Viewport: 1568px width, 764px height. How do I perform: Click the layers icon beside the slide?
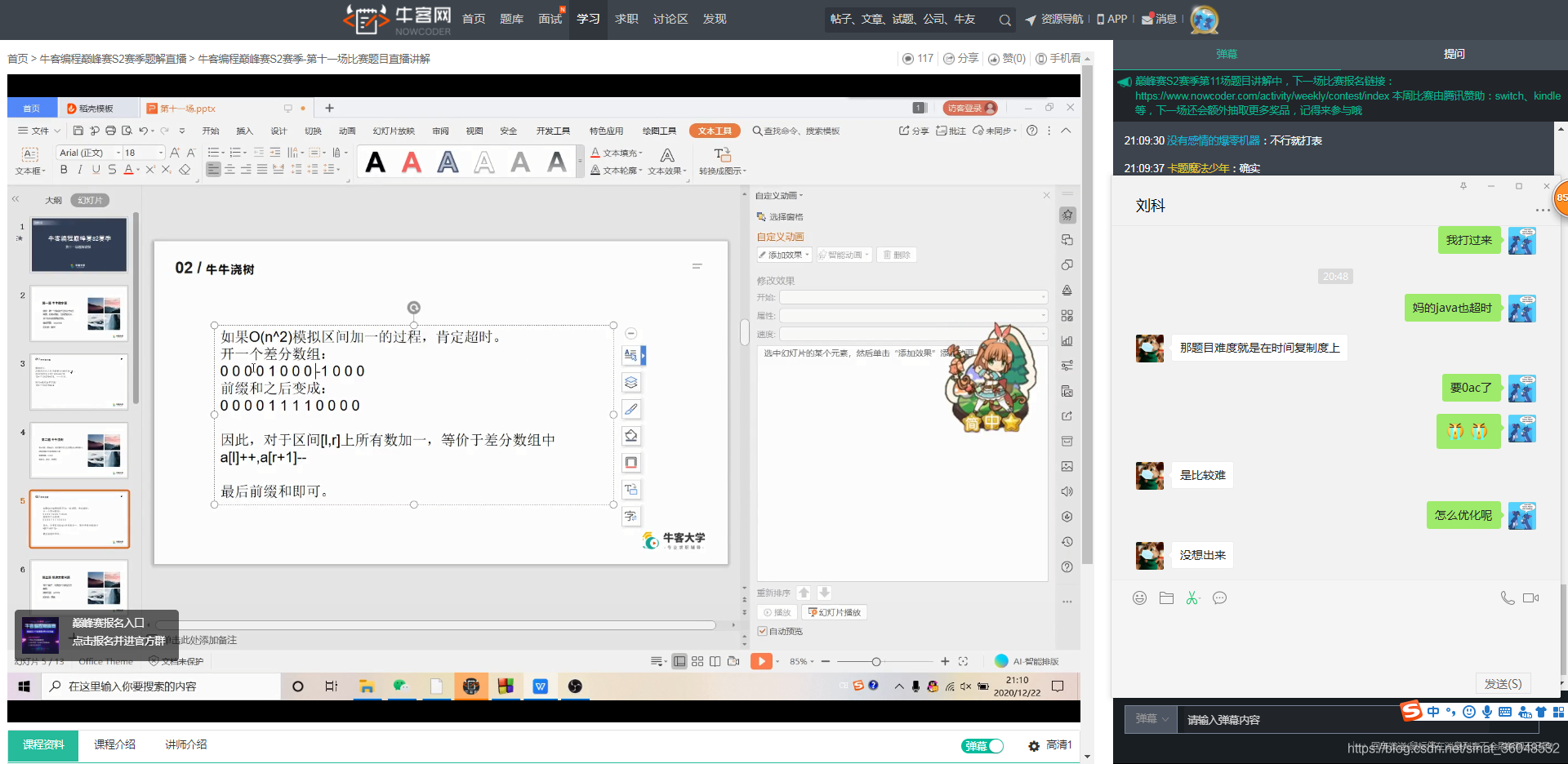point(630,382)
